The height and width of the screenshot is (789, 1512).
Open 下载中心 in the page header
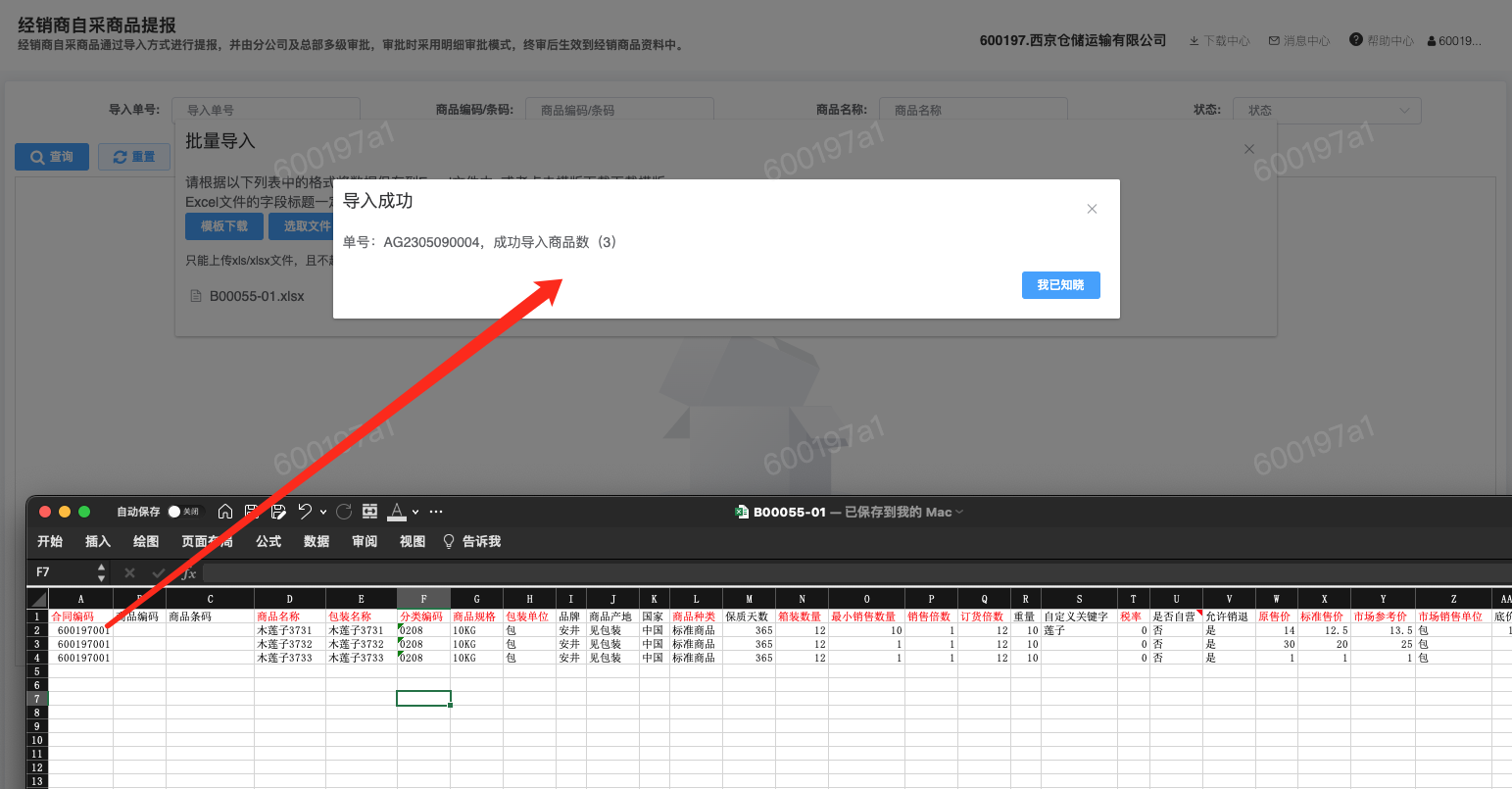(x=1219, y=41)
